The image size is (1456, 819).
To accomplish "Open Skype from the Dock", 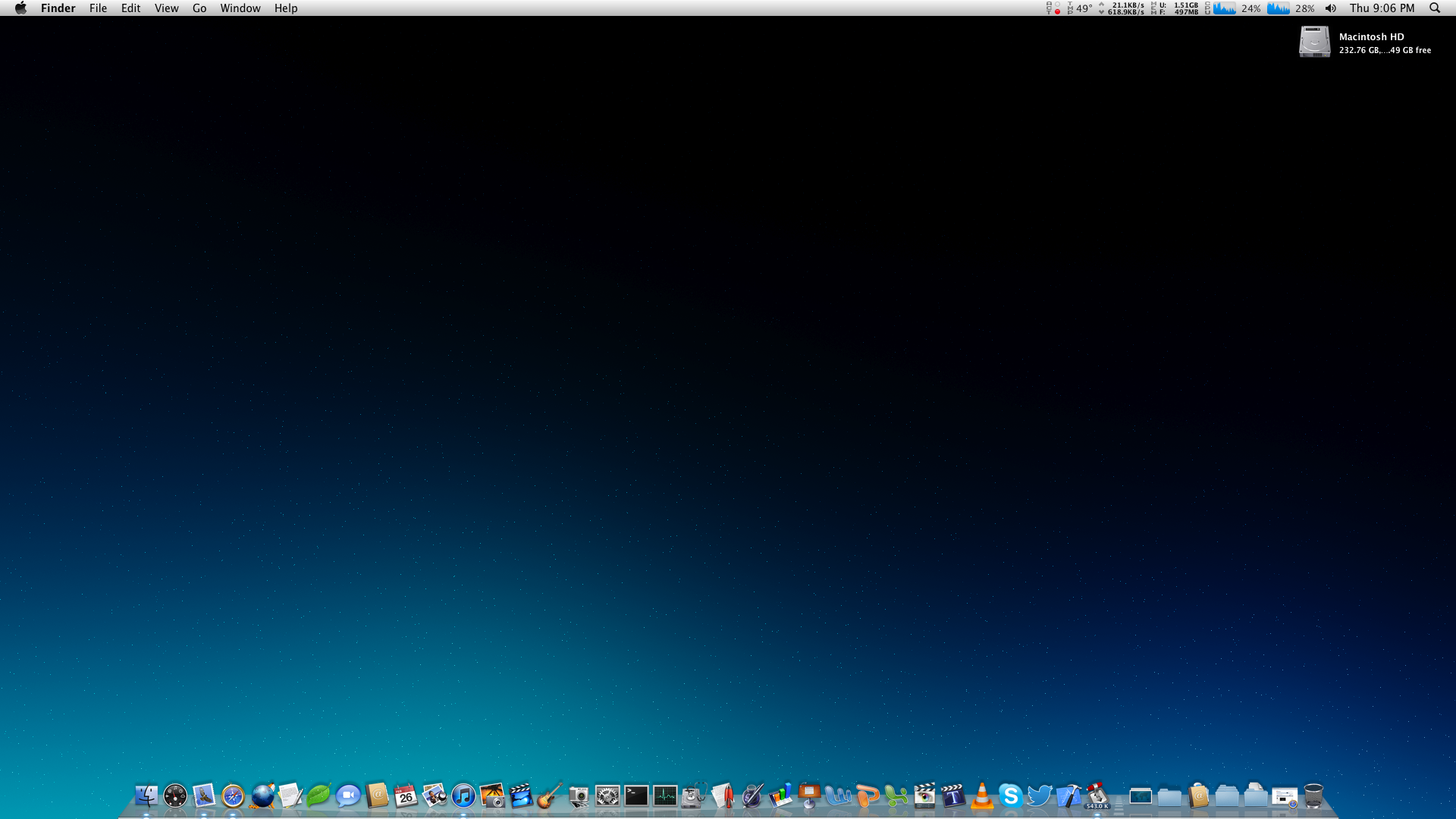I will click(x=1010, y=795).
